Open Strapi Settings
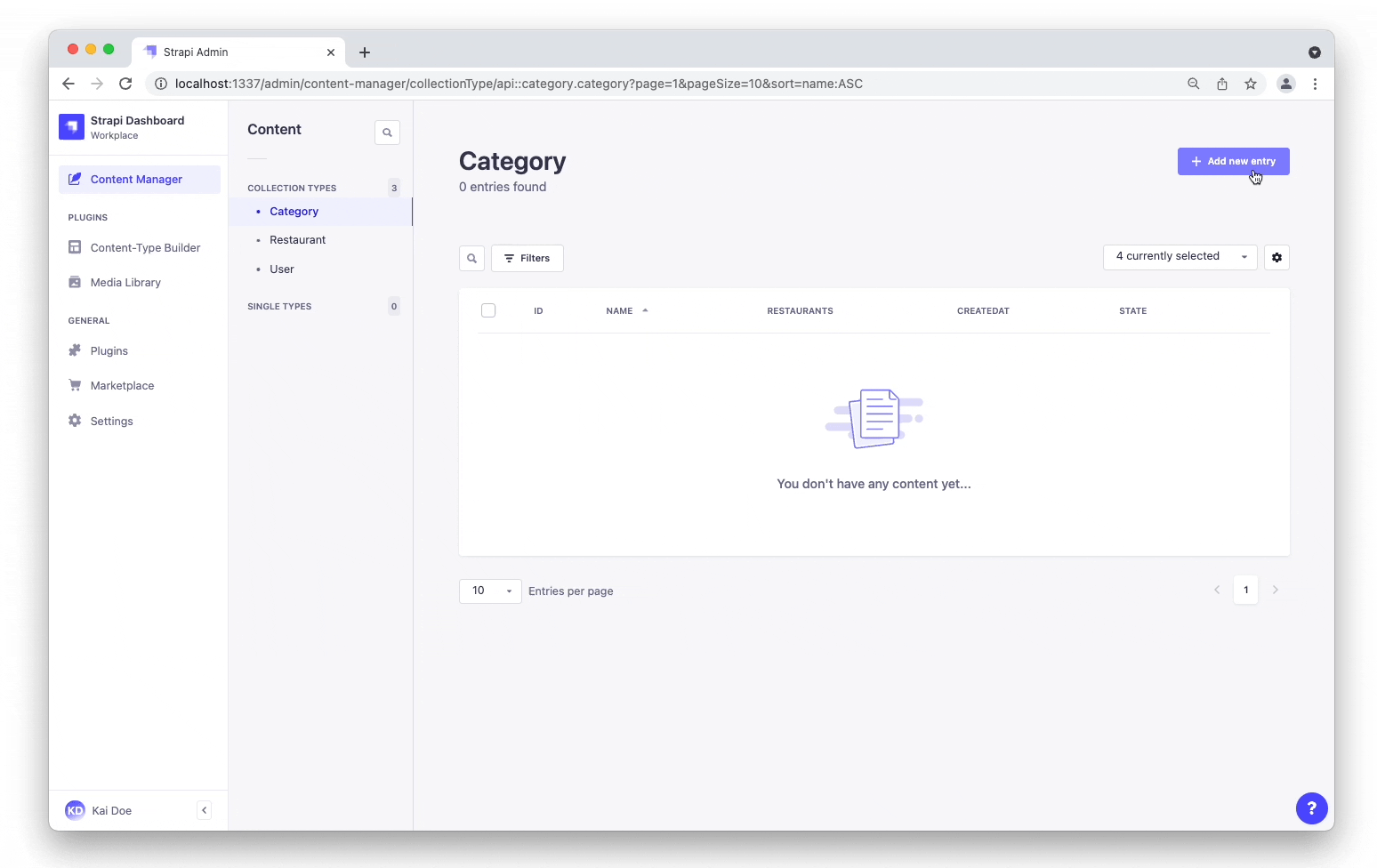This screenshot has width=1377, height=868. coord(111,421)
